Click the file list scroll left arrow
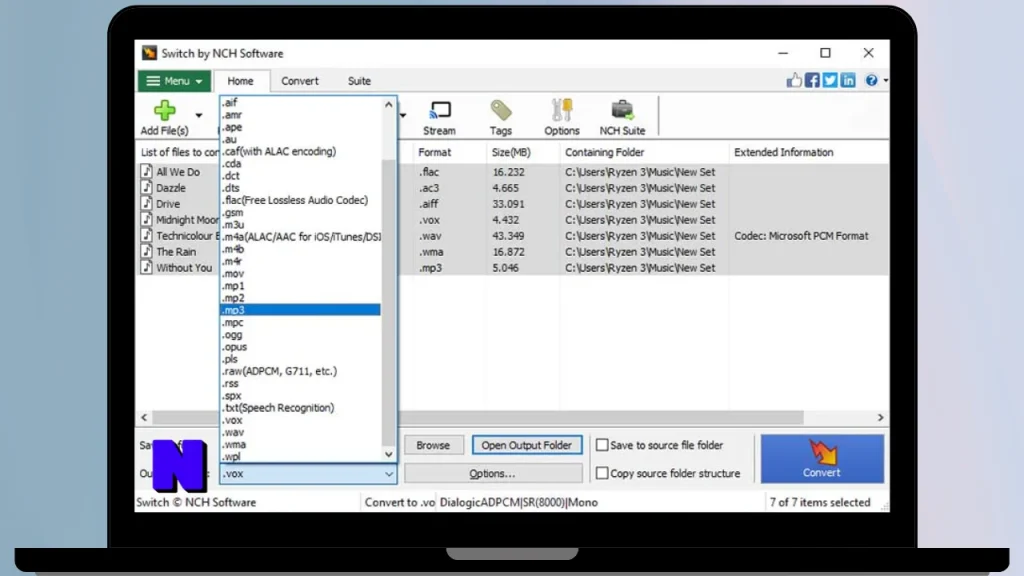 [x=144, y=417]
